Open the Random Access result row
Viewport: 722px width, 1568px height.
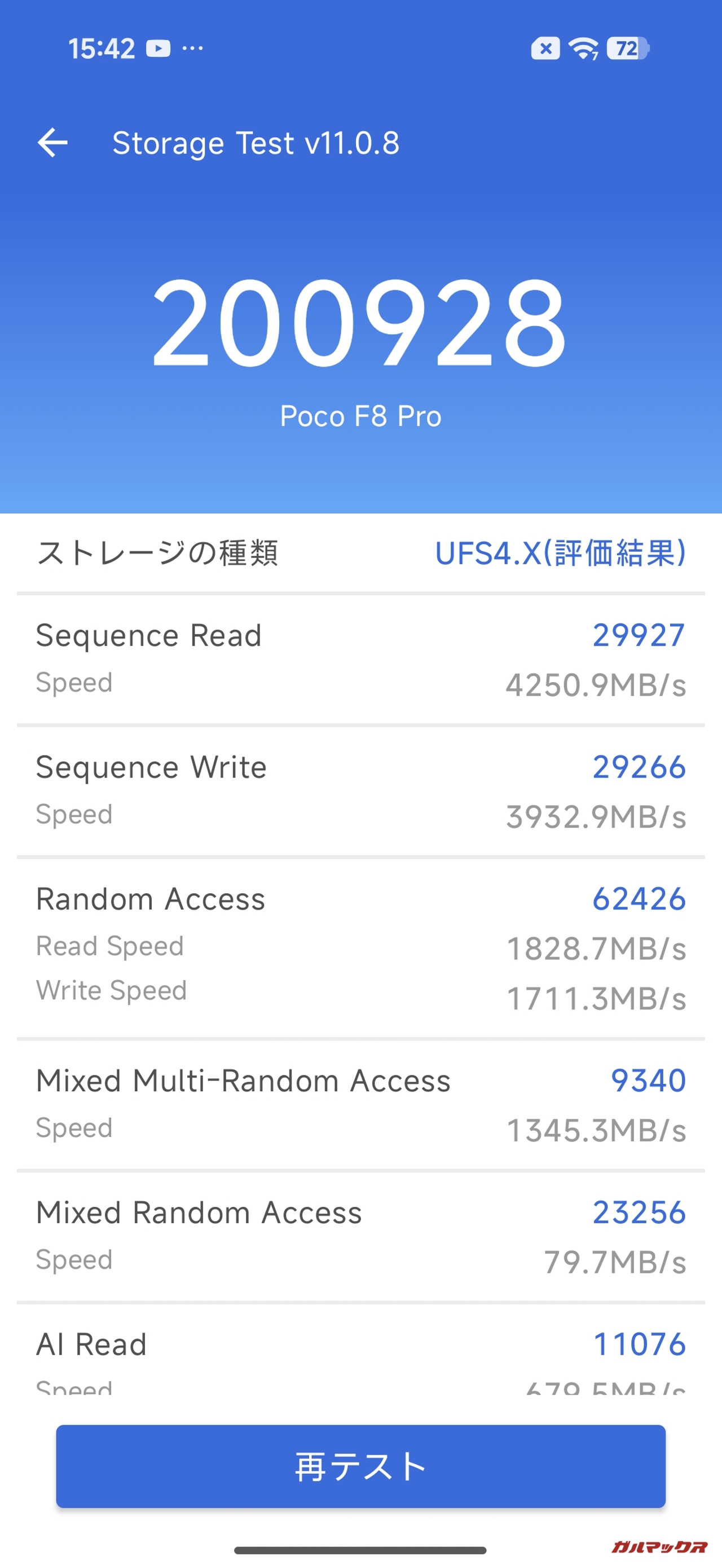tap(360, 947)
